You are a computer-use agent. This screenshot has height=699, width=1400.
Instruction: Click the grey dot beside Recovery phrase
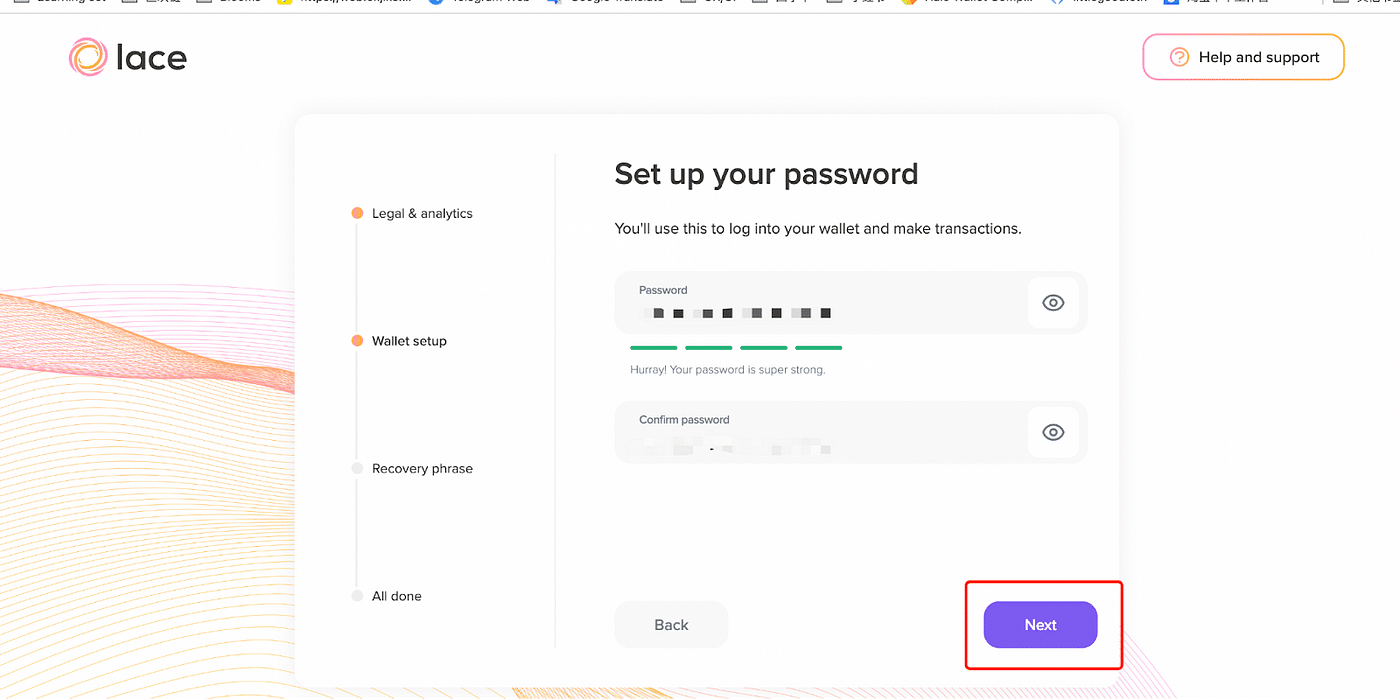coord(357,468)
